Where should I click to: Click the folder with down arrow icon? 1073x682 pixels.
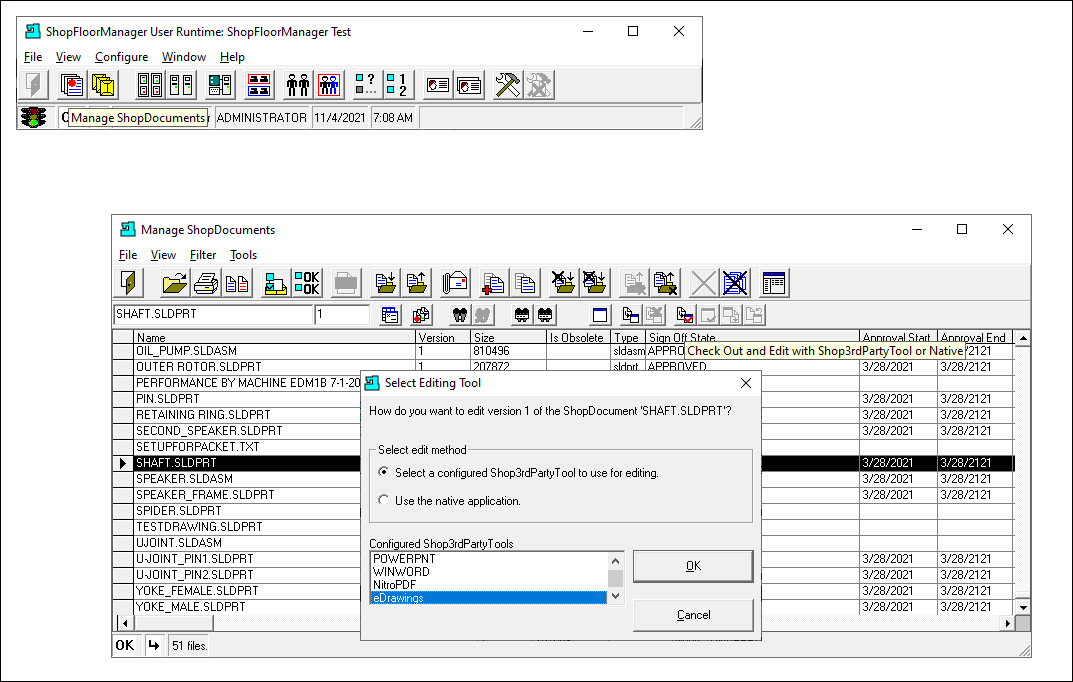(x=385, y=283)
